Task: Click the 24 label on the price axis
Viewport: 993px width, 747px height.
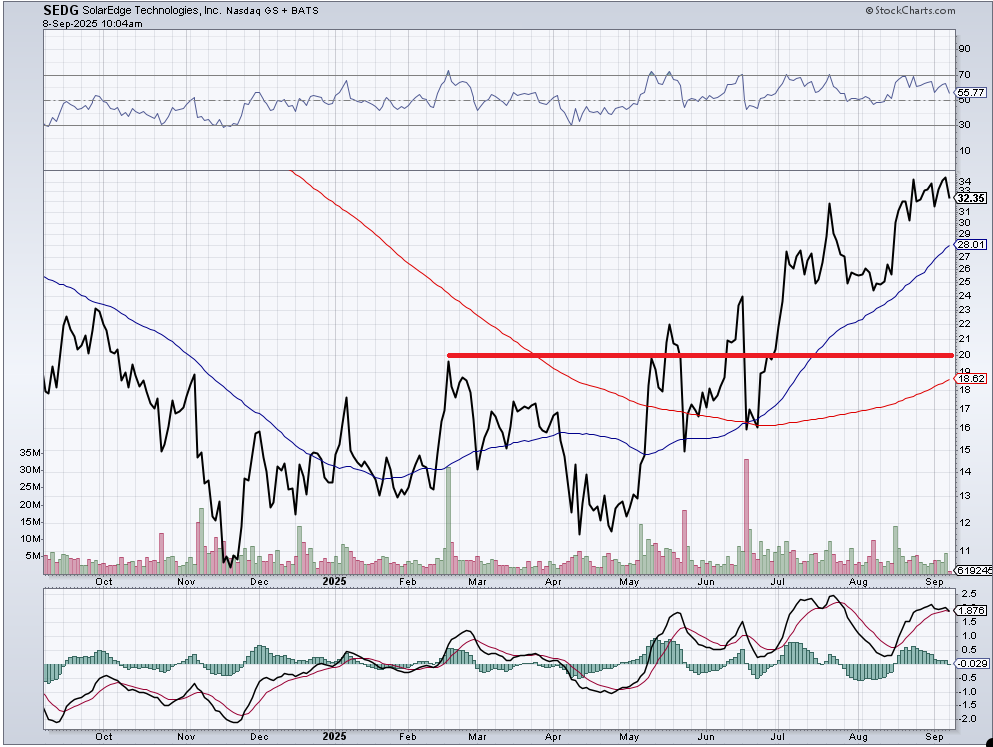Action: click(965, 296)
